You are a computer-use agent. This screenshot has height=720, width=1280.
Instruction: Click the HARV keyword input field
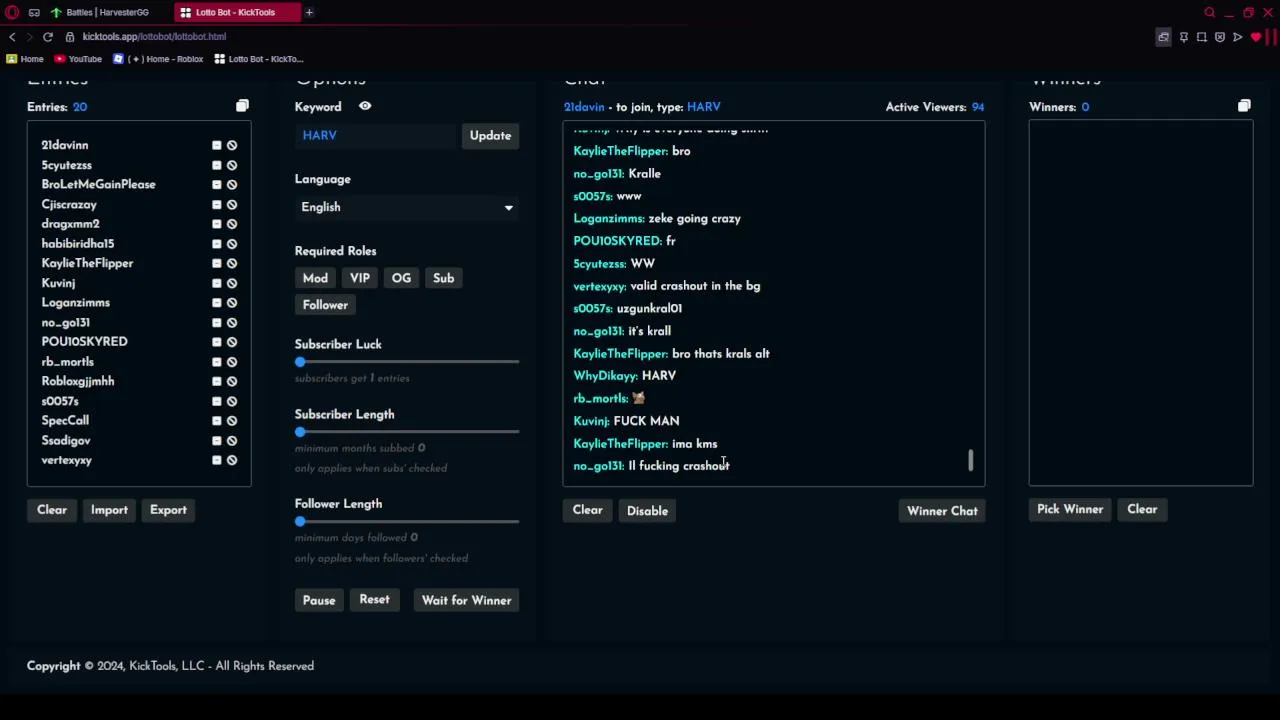coord(376,136)
